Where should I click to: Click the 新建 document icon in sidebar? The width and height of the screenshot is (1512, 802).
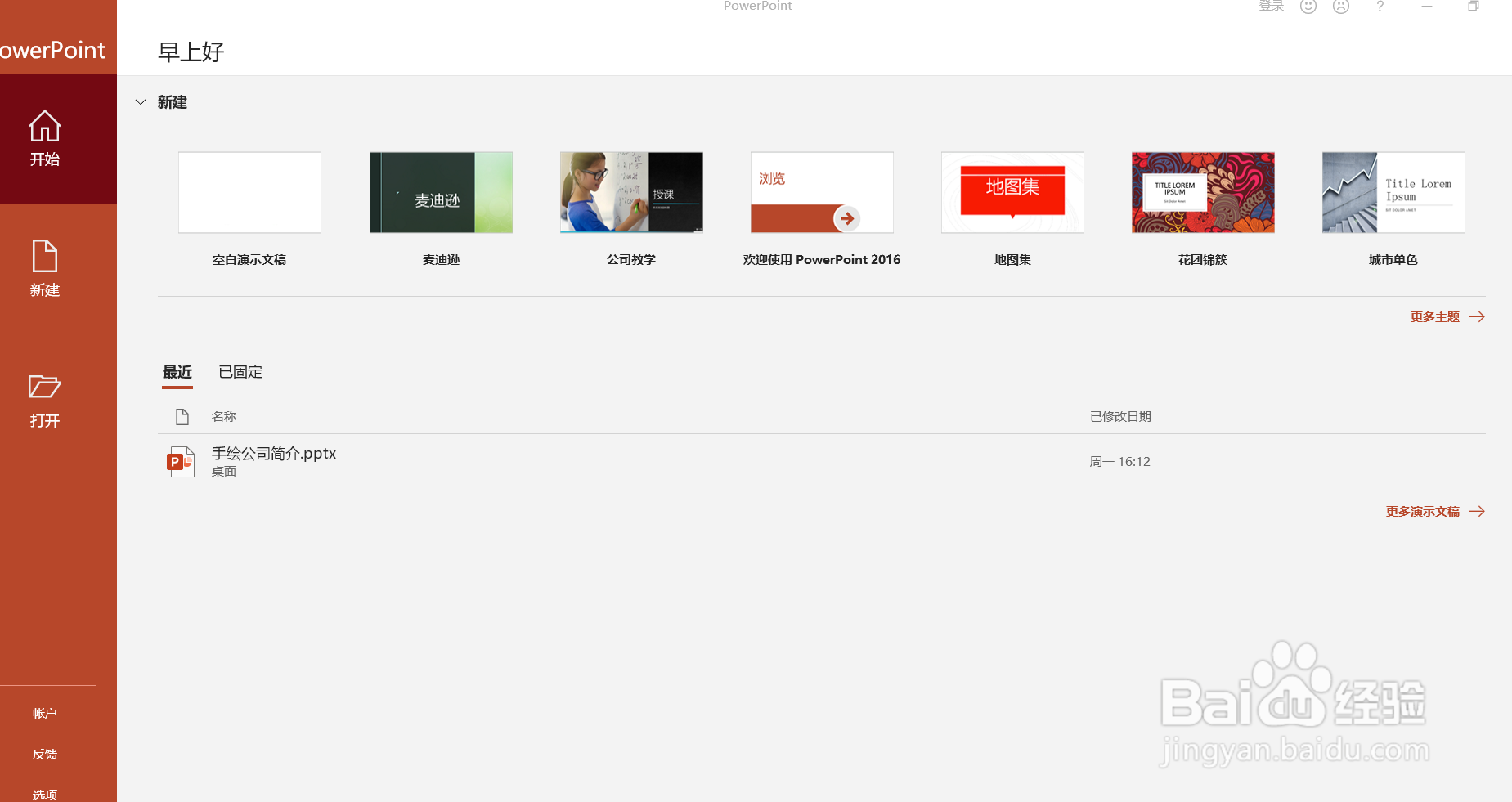45,256
